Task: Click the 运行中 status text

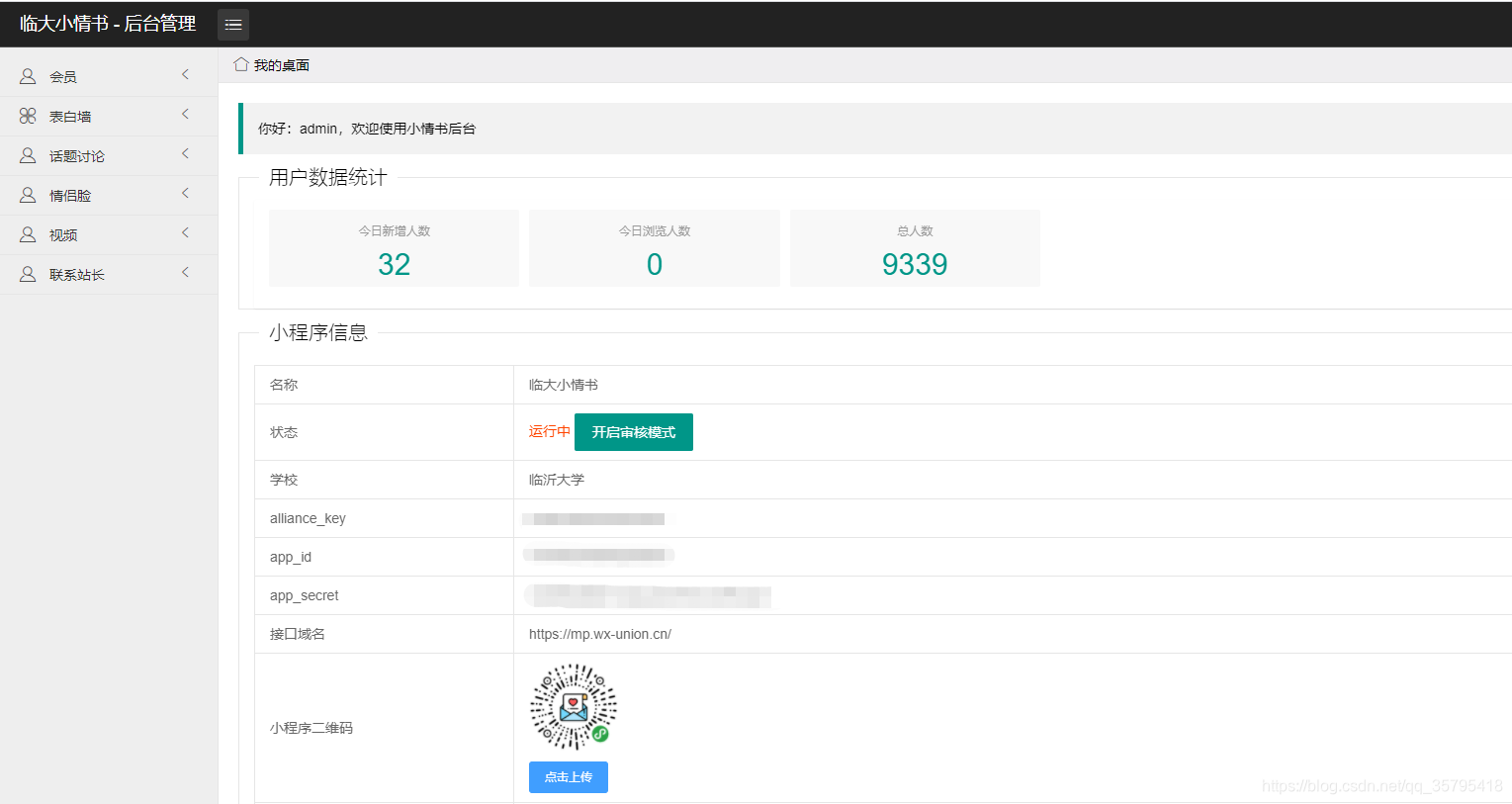Action: click(549, 431)
